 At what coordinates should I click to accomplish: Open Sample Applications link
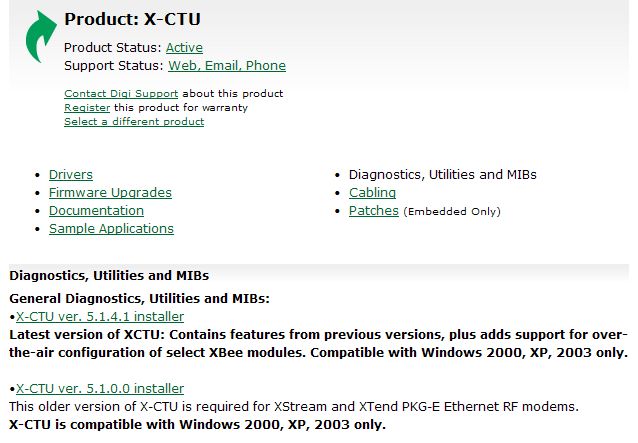[x=111, y=228]
